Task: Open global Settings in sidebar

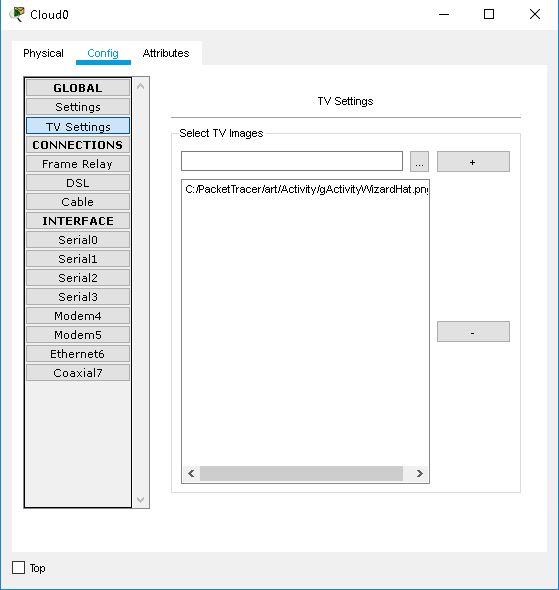Action: tap(78, 107)
